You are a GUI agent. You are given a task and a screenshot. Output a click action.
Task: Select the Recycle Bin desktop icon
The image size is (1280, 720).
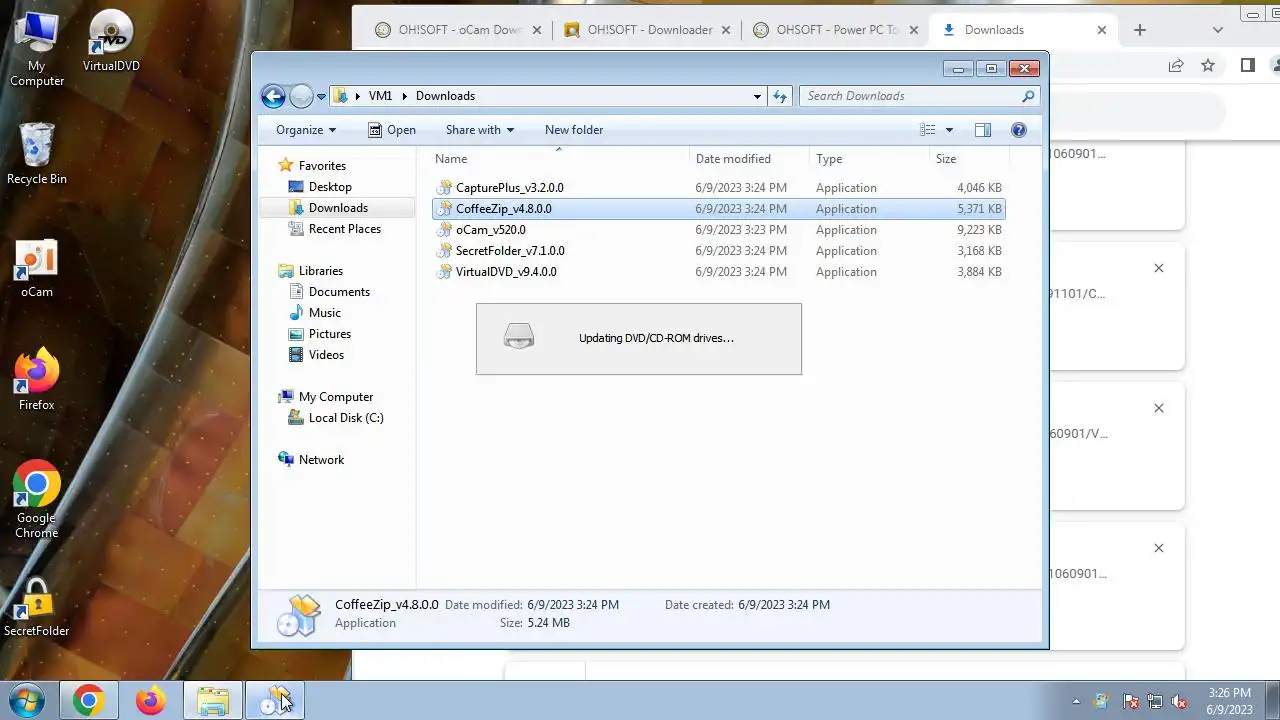[37, 154]
